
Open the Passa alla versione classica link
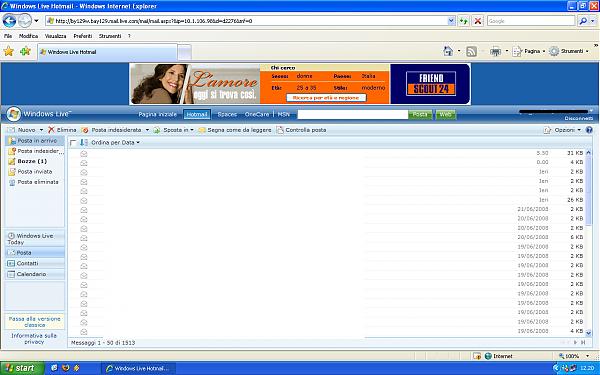(34, 322)
